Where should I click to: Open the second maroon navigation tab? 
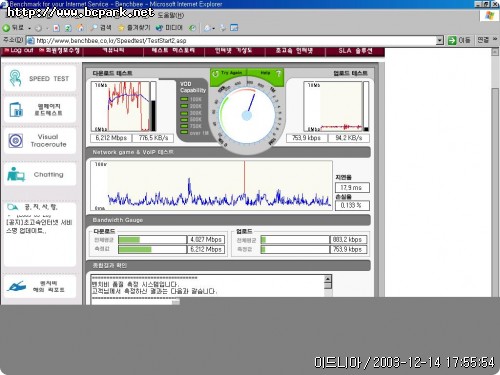[173, 51]
